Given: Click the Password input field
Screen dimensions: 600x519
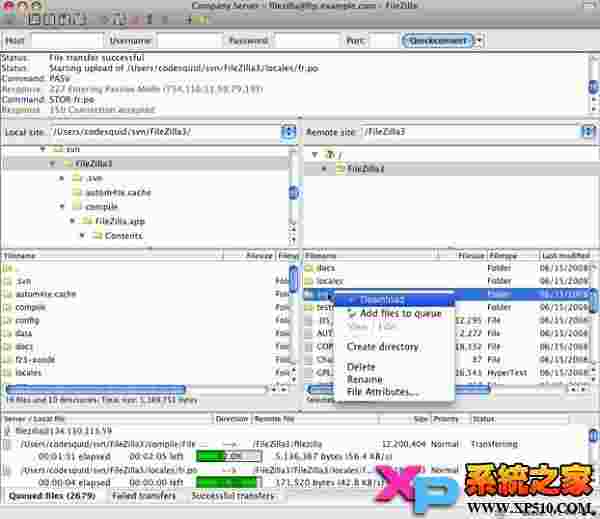Looking at the screenshot, I should [307, 41].
